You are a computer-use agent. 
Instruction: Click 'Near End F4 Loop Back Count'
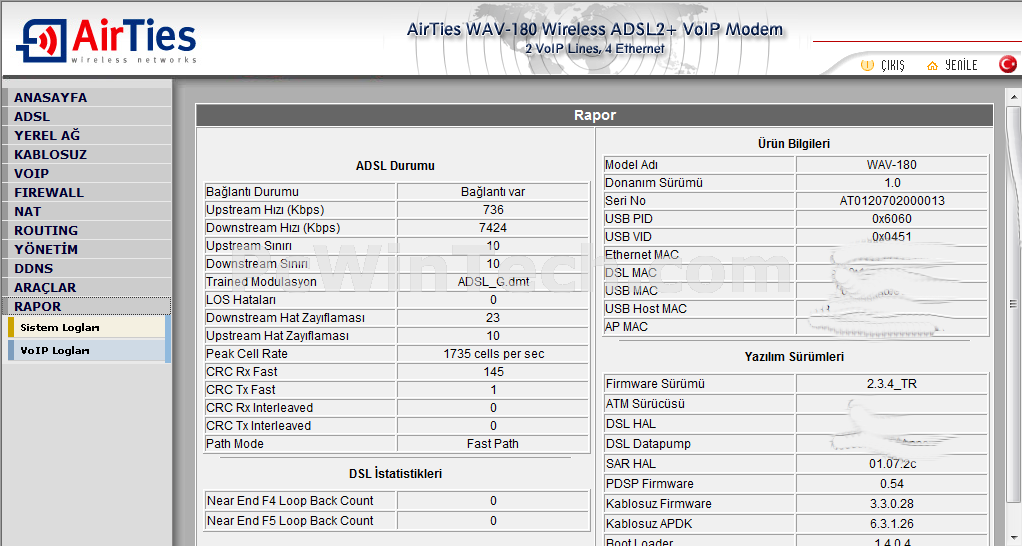[290, 500]
